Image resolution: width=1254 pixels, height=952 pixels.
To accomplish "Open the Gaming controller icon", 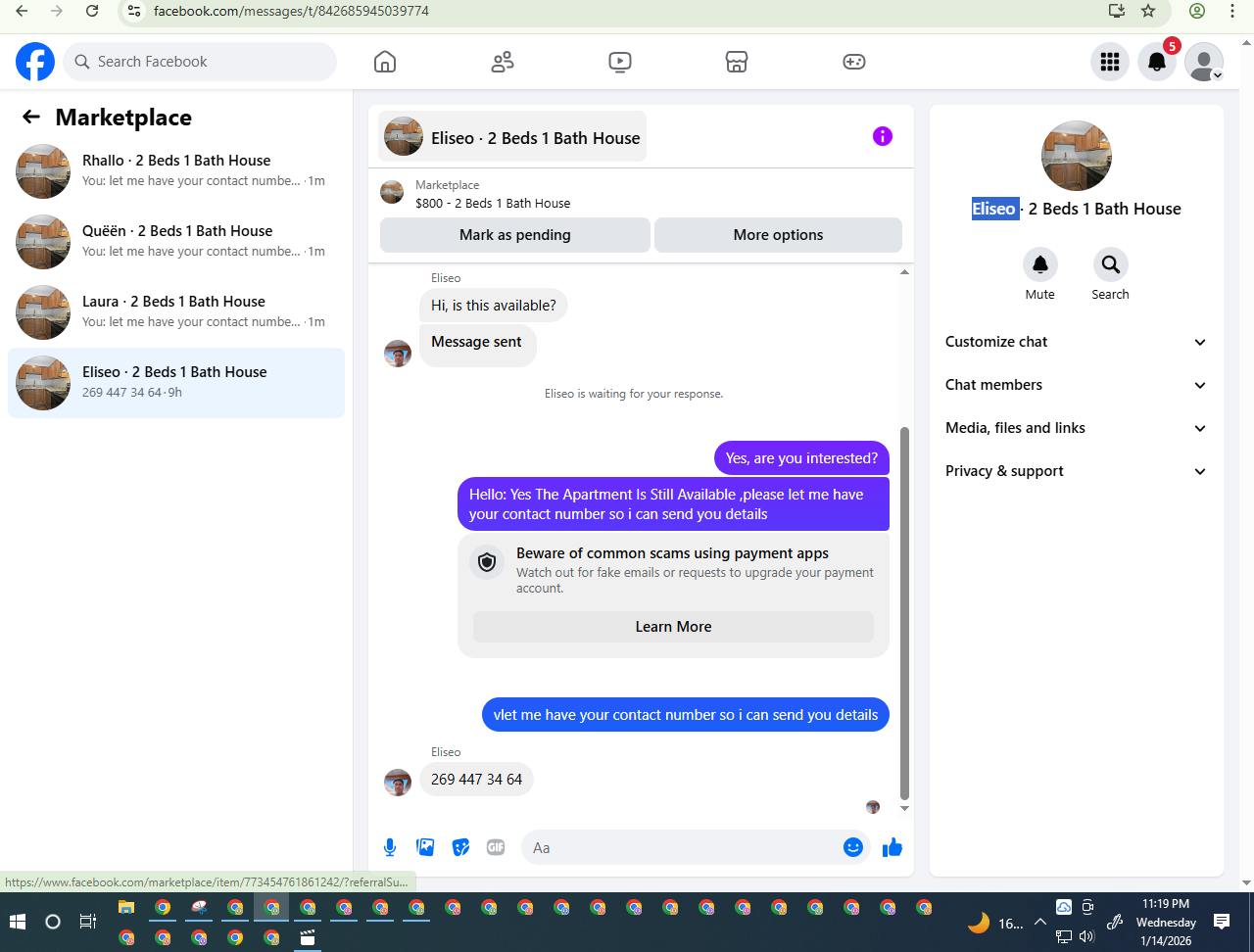I will tap(853, 62).
